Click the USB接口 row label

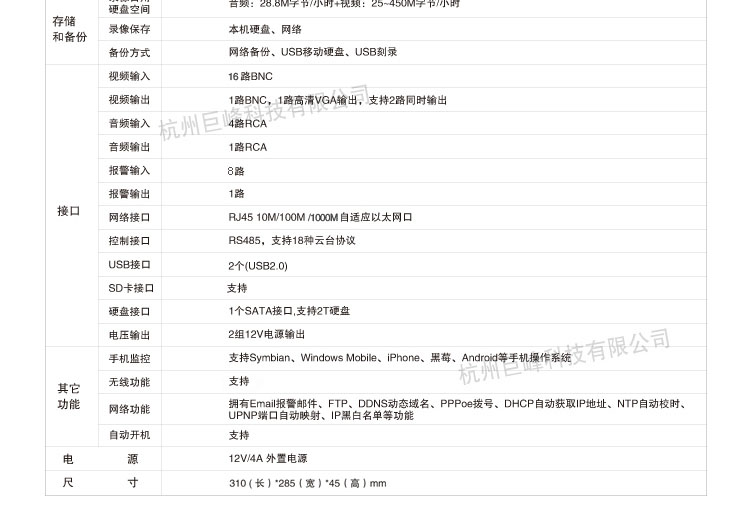[129, 265]
